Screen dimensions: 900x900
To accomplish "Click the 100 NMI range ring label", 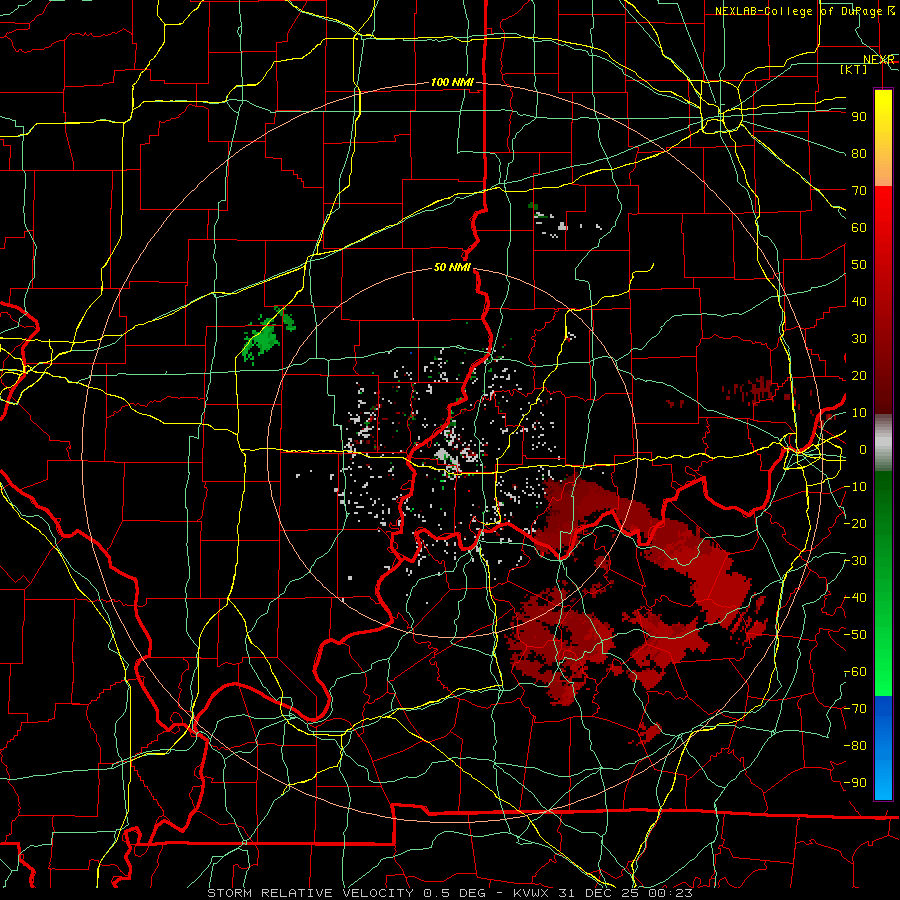I will coord(452,82).
